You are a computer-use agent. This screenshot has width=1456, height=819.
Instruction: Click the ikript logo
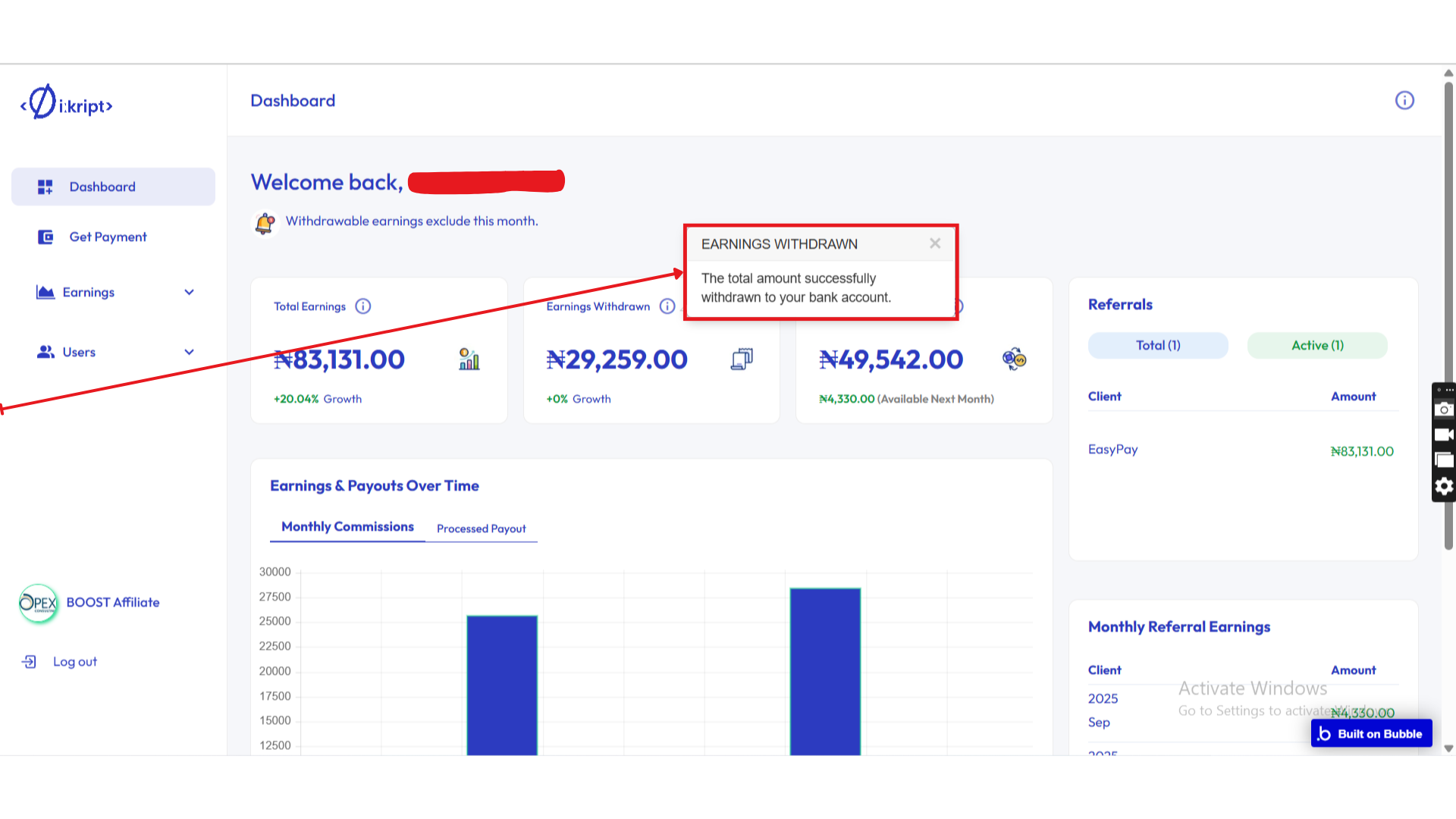click(x=67, y=104)
